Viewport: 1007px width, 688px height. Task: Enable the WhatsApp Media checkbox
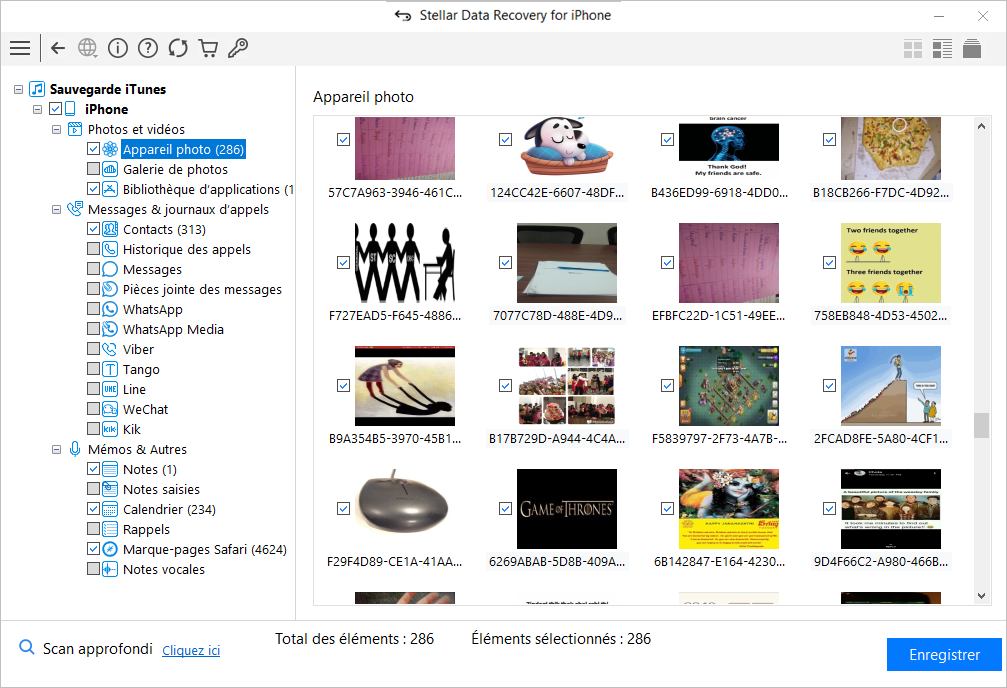point(93,329)
